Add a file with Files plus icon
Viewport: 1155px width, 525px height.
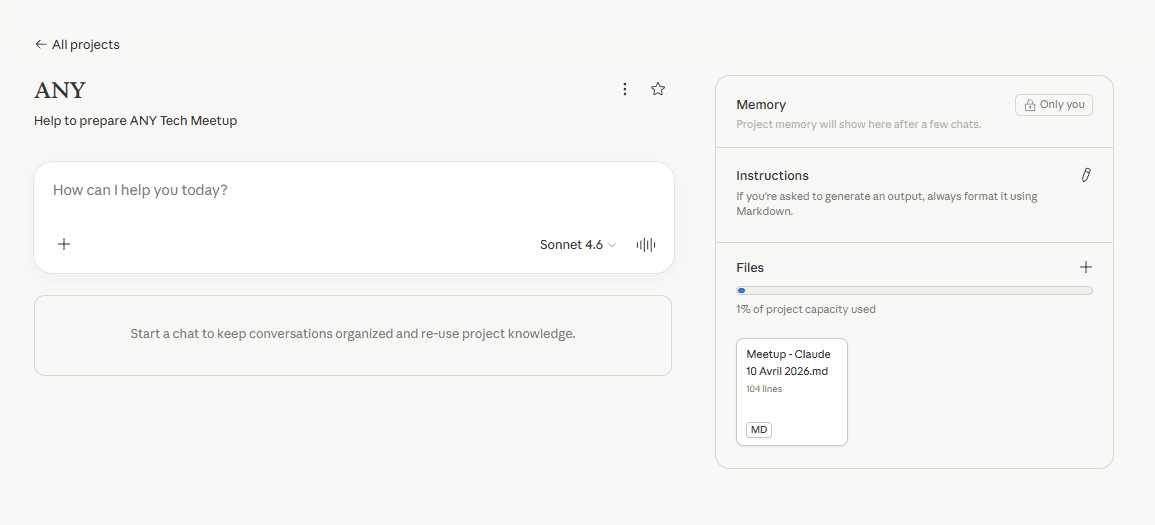tap(1086, 267)
